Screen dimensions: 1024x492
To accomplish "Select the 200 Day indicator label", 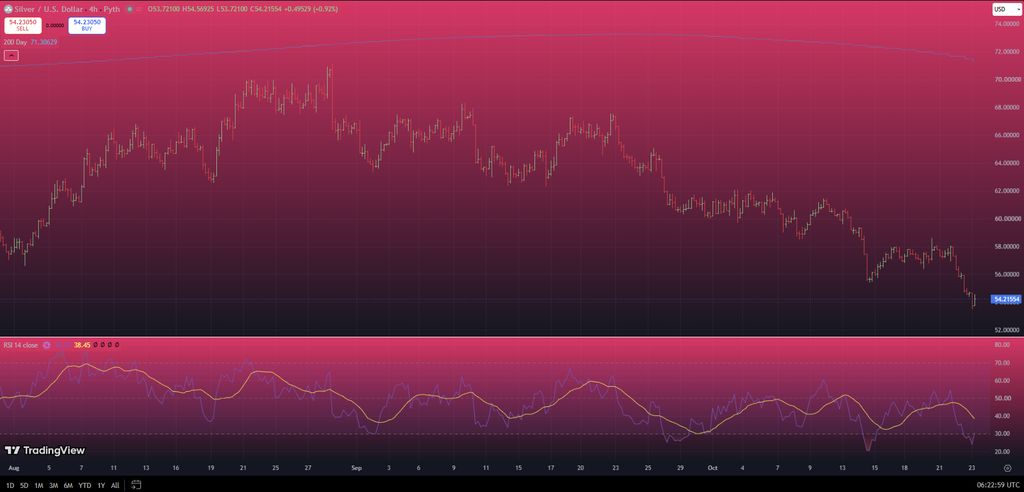I will coord(15,42).
